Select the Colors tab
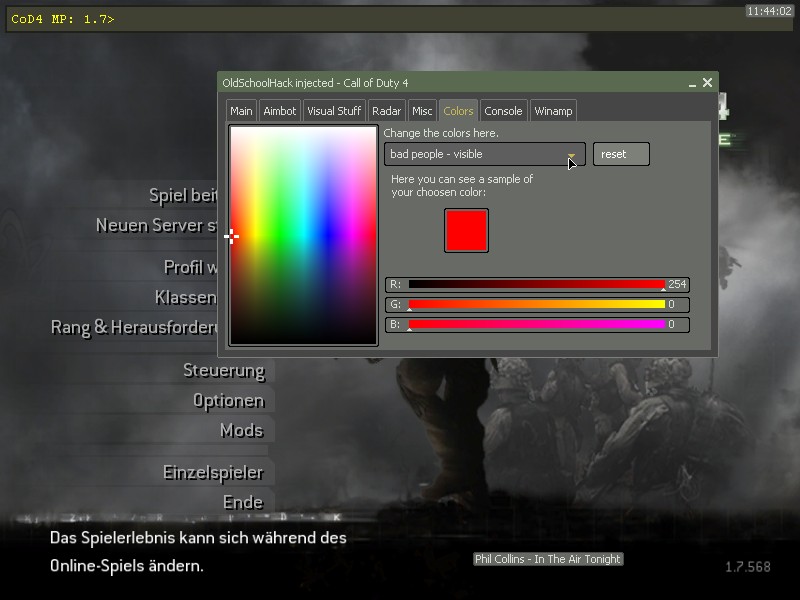Image resolution: width=800 pixels, height=600 pixels. coord(458,111)
